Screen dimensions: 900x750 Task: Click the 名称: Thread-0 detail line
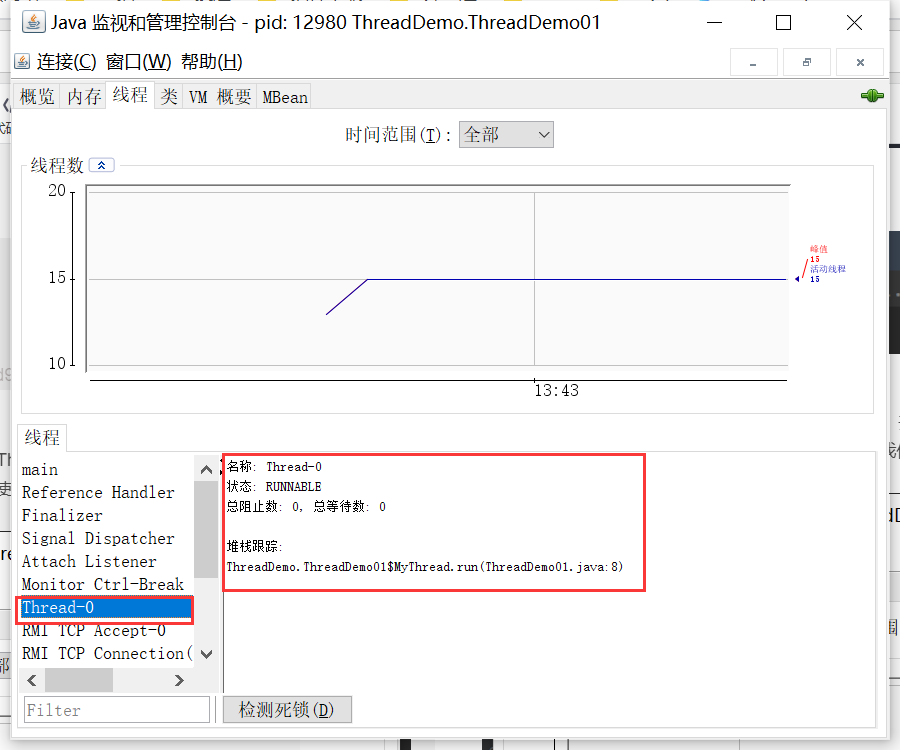click(274, 467)
